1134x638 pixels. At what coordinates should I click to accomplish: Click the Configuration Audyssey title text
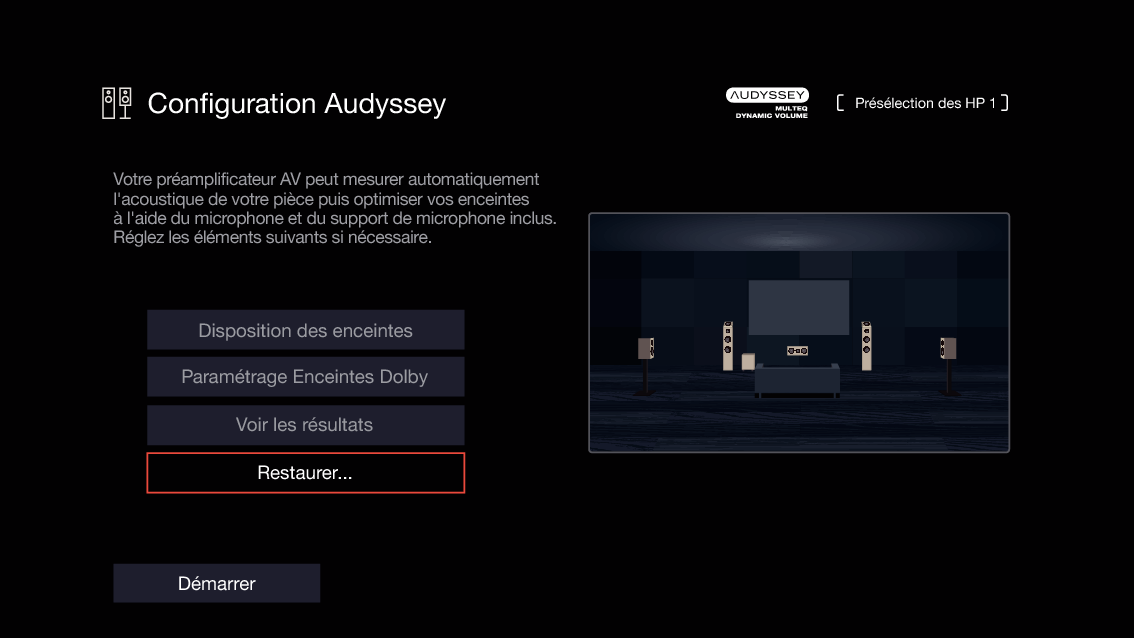(x=296, y=104)
